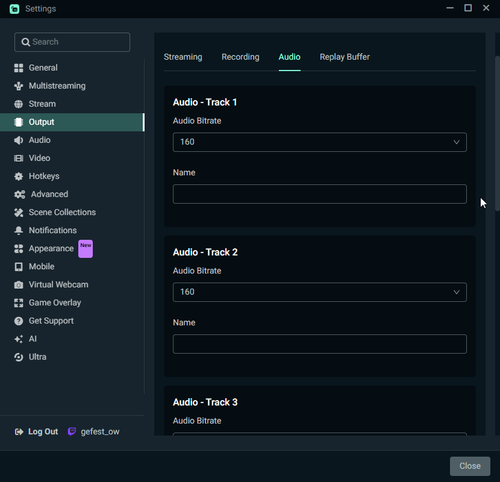Switch to the Recording tab
Screen dimensions: 500x482
[x=240, y=57]
